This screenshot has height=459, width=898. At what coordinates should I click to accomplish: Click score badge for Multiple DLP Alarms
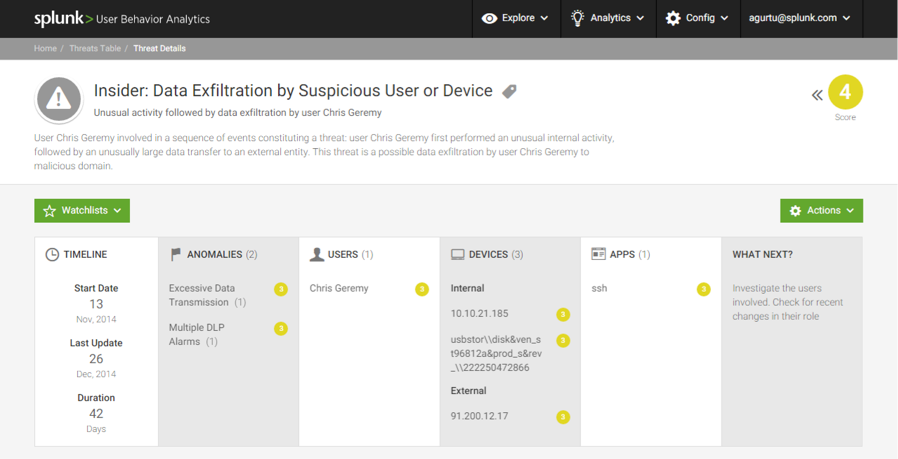(x=281, y=329)
